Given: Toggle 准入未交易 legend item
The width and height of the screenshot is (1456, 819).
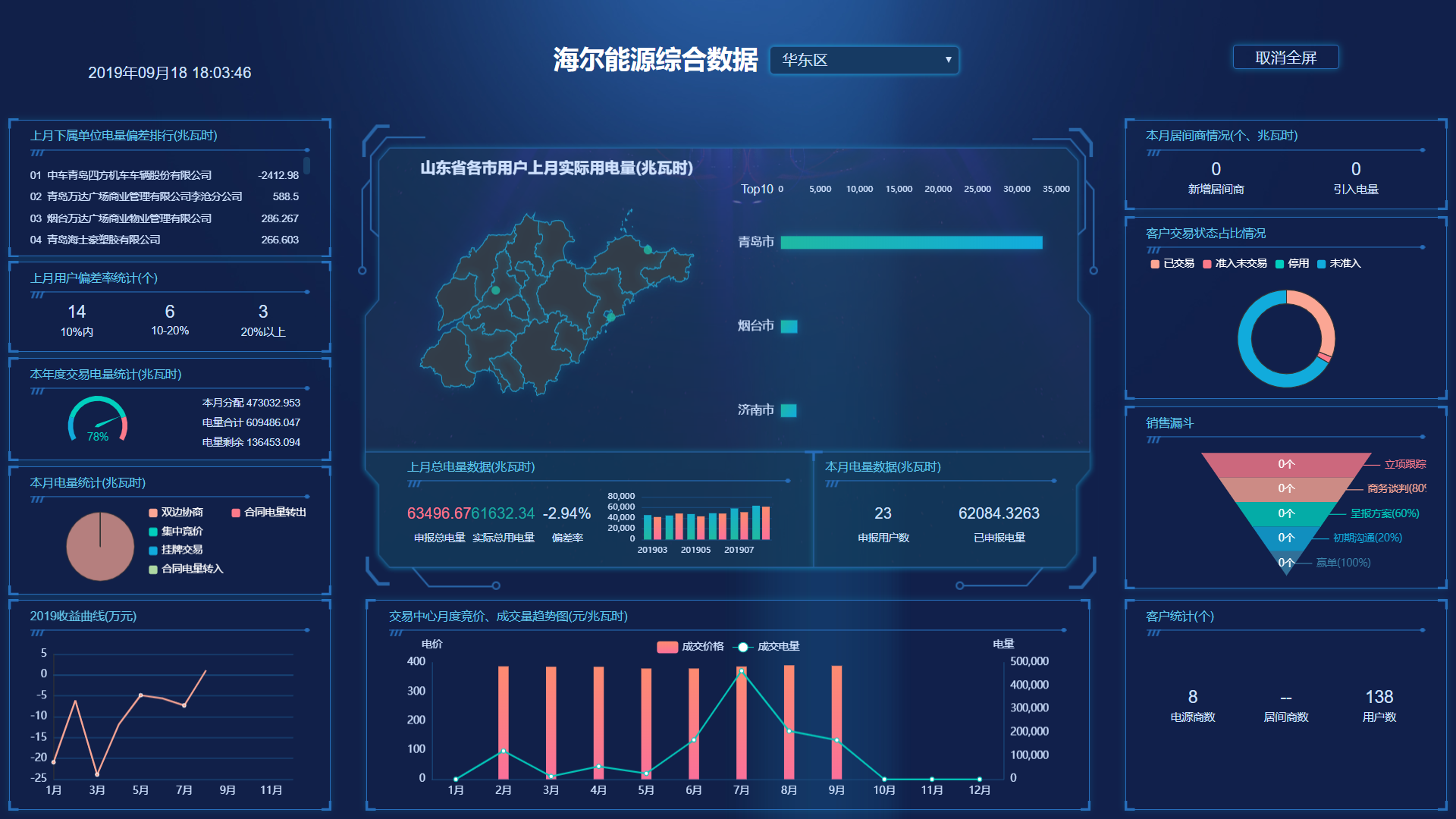Looking at the screenshot, I should click(x=1235, y=263).
